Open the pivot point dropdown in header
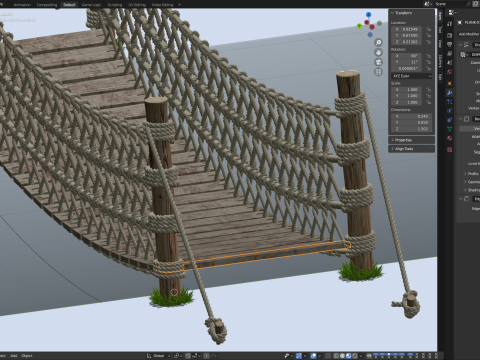Screen dimensions: 480x360 point(178,356)
